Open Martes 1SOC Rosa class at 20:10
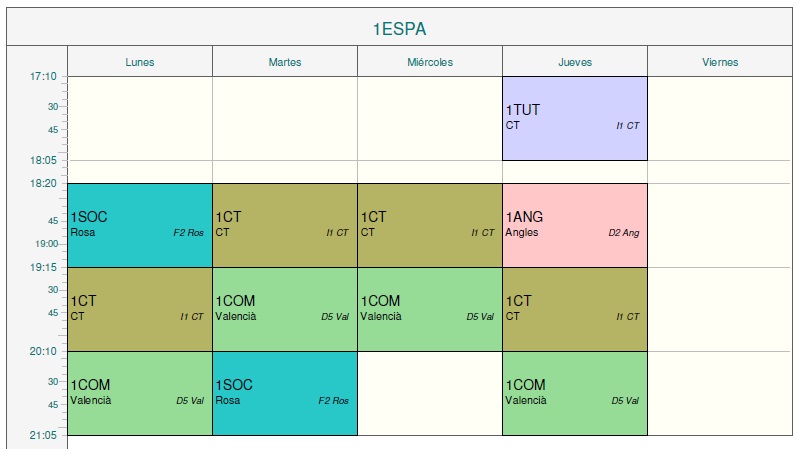Screen dimensions: 797x449 click(x=285, y=393)
